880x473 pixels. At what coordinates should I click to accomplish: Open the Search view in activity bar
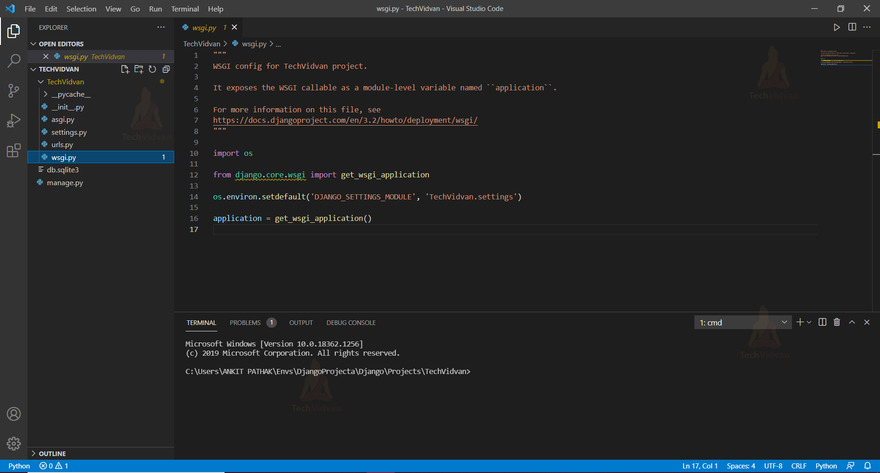point(14,61)
